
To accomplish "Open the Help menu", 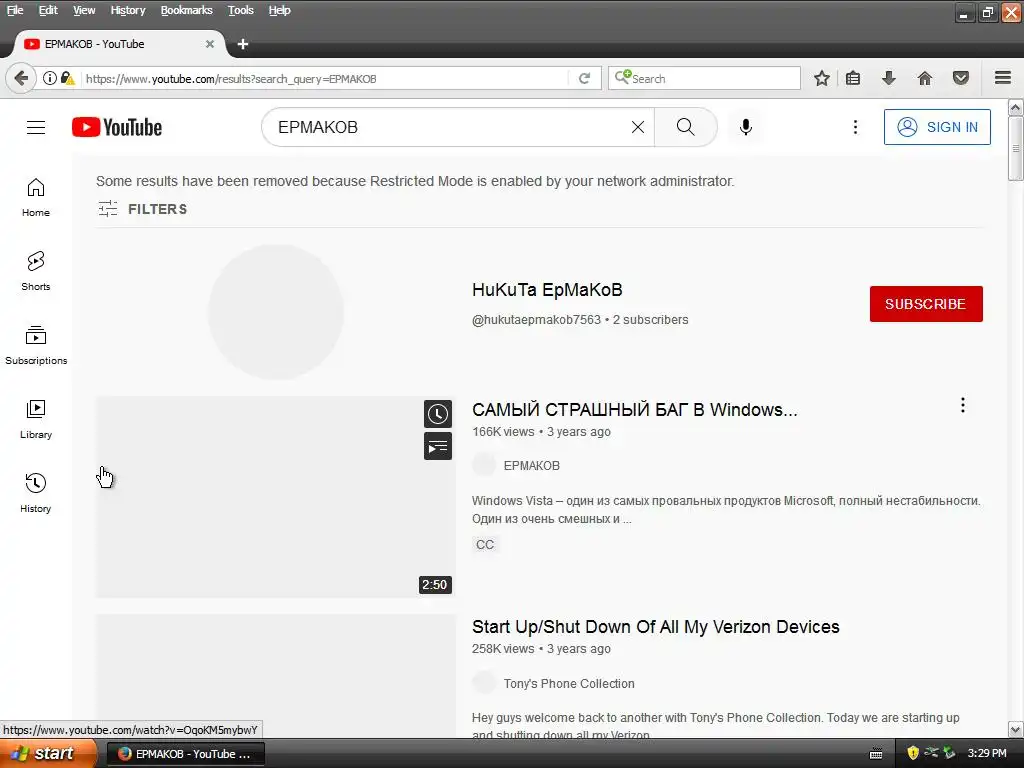I will (x=280, y=10).
